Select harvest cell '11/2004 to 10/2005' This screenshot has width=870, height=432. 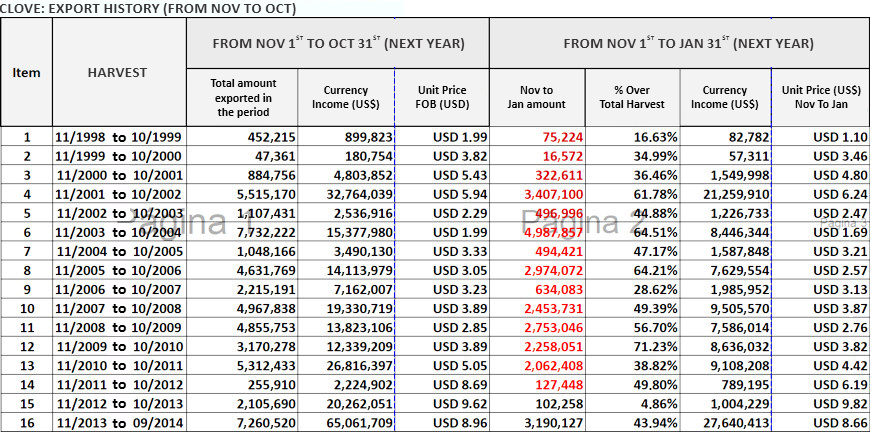click(119, 252)
